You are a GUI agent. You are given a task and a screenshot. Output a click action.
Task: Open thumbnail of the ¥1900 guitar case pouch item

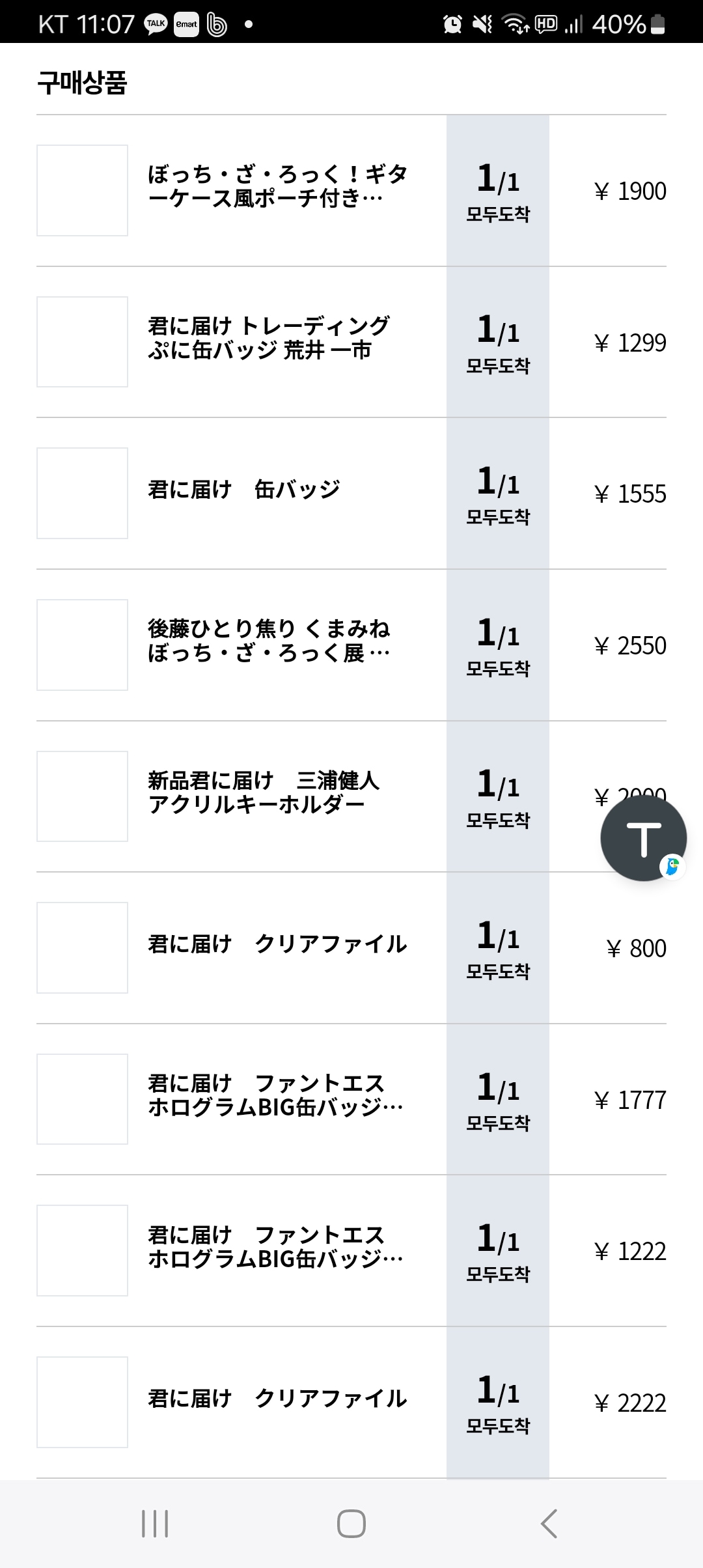point(82,190)
